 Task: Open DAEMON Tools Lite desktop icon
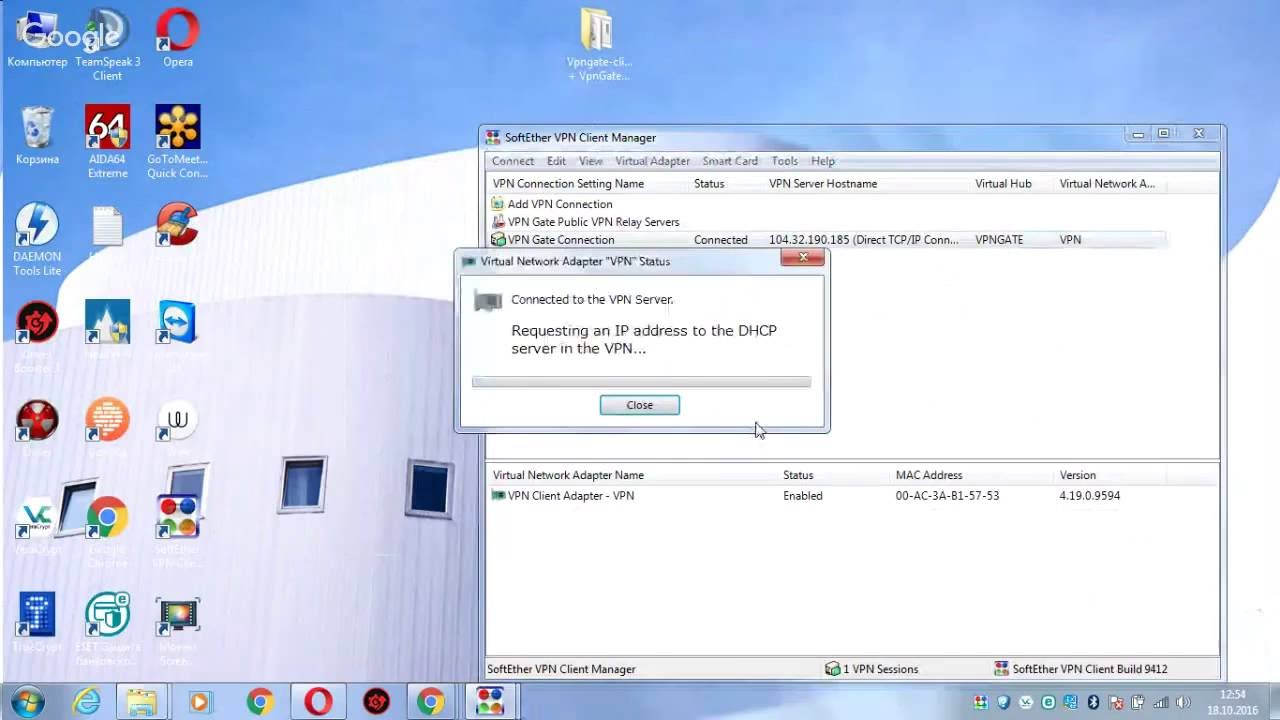click(37, 240)
